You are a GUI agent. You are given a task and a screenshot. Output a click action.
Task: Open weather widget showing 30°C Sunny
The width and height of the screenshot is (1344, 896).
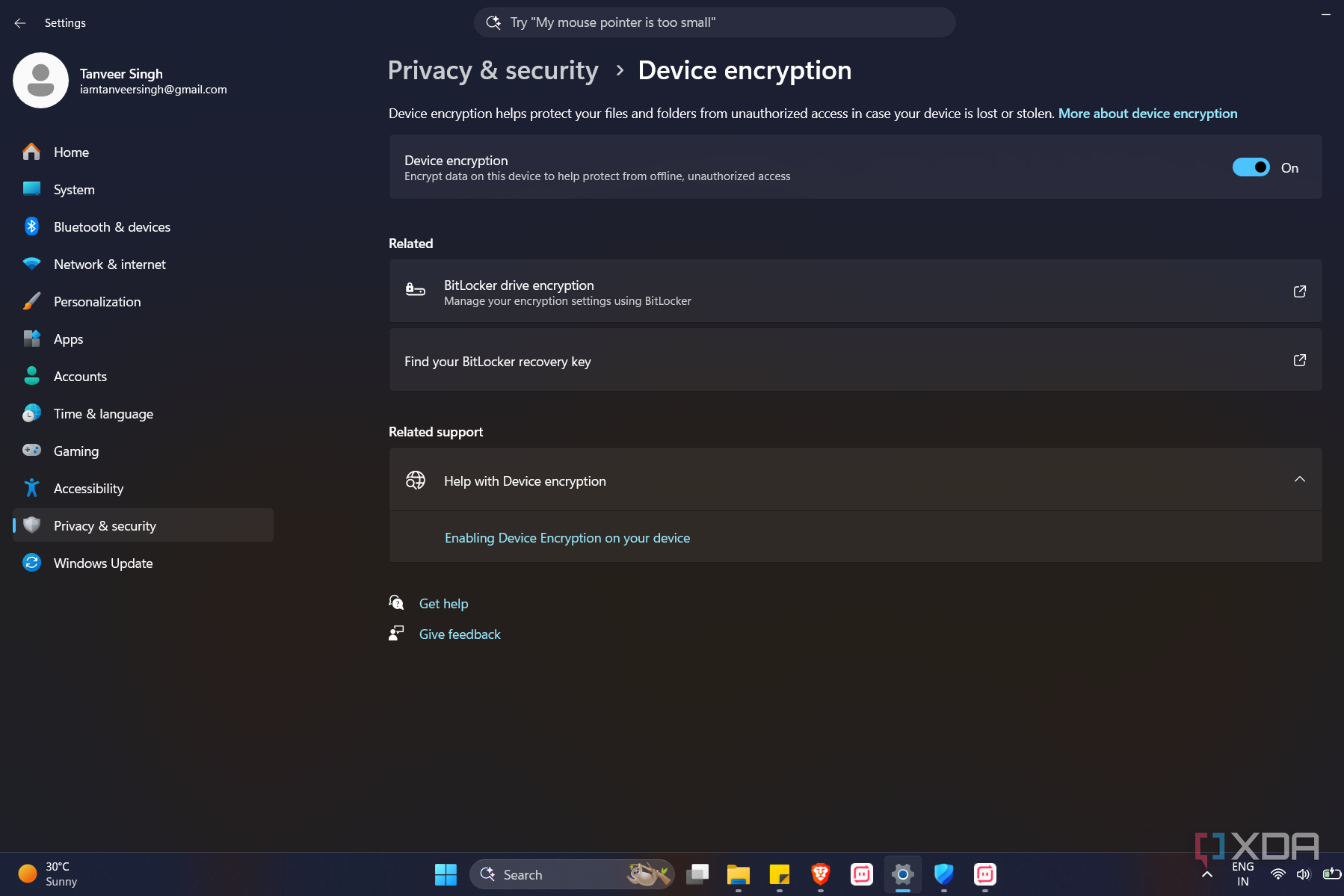pyautogui.click(x=48, y=874)
